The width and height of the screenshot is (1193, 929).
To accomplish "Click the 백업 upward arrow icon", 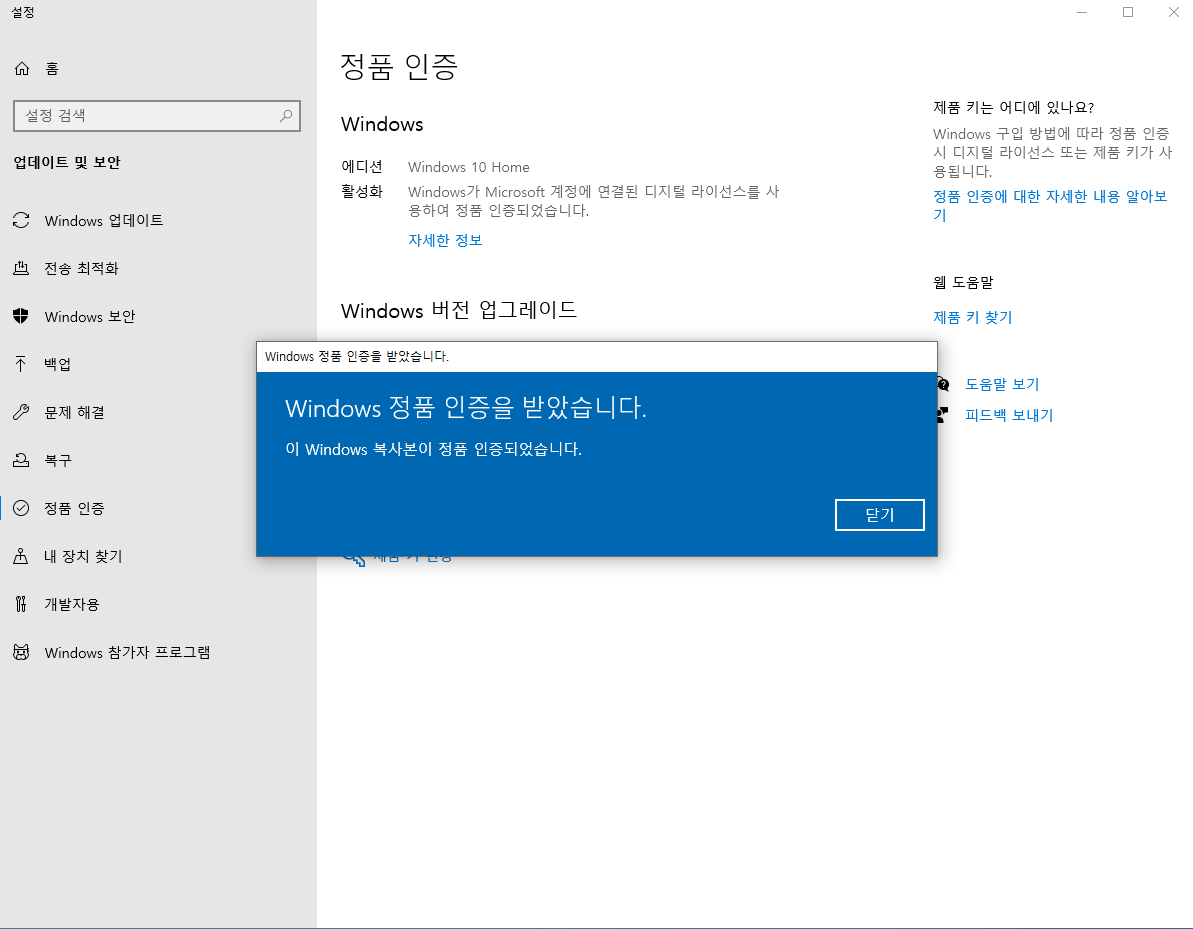I will coord(21,364).
